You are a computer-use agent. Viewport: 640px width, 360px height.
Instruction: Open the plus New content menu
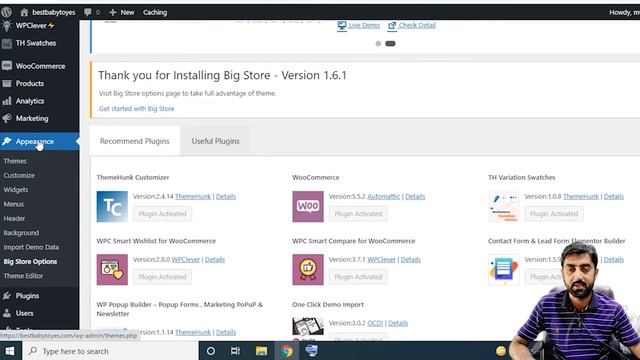tap(122, 12)
